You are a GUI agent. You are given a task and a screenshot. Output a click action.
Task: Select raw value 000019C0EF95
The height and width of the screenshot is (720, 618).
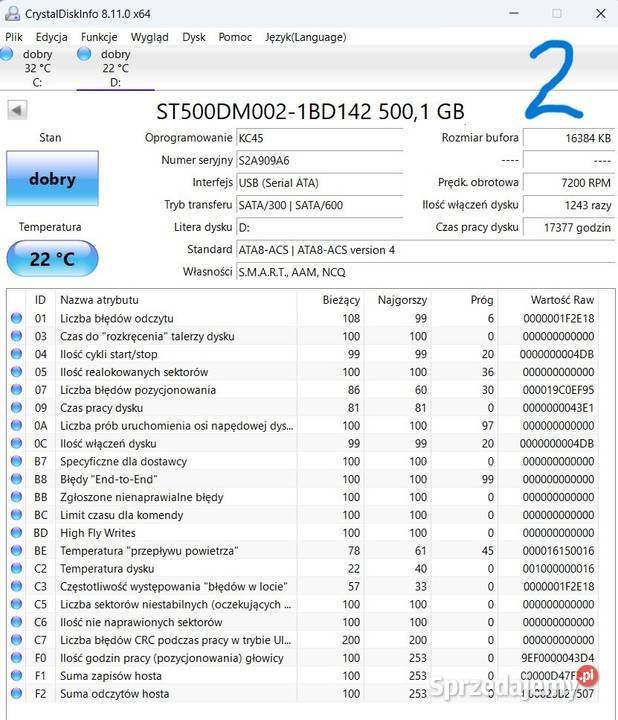(558, 390)
